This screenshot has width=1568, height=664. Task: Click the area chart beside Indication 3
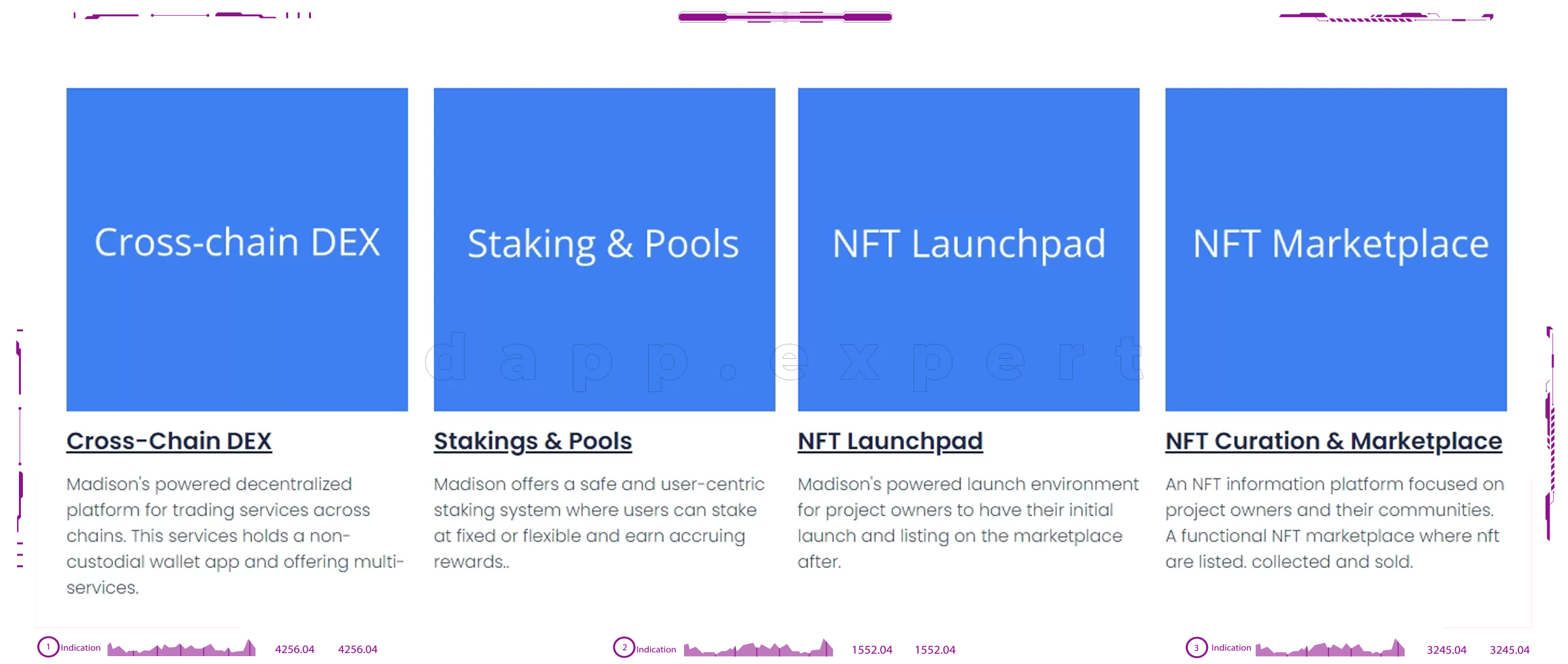tap(1330, 648)
